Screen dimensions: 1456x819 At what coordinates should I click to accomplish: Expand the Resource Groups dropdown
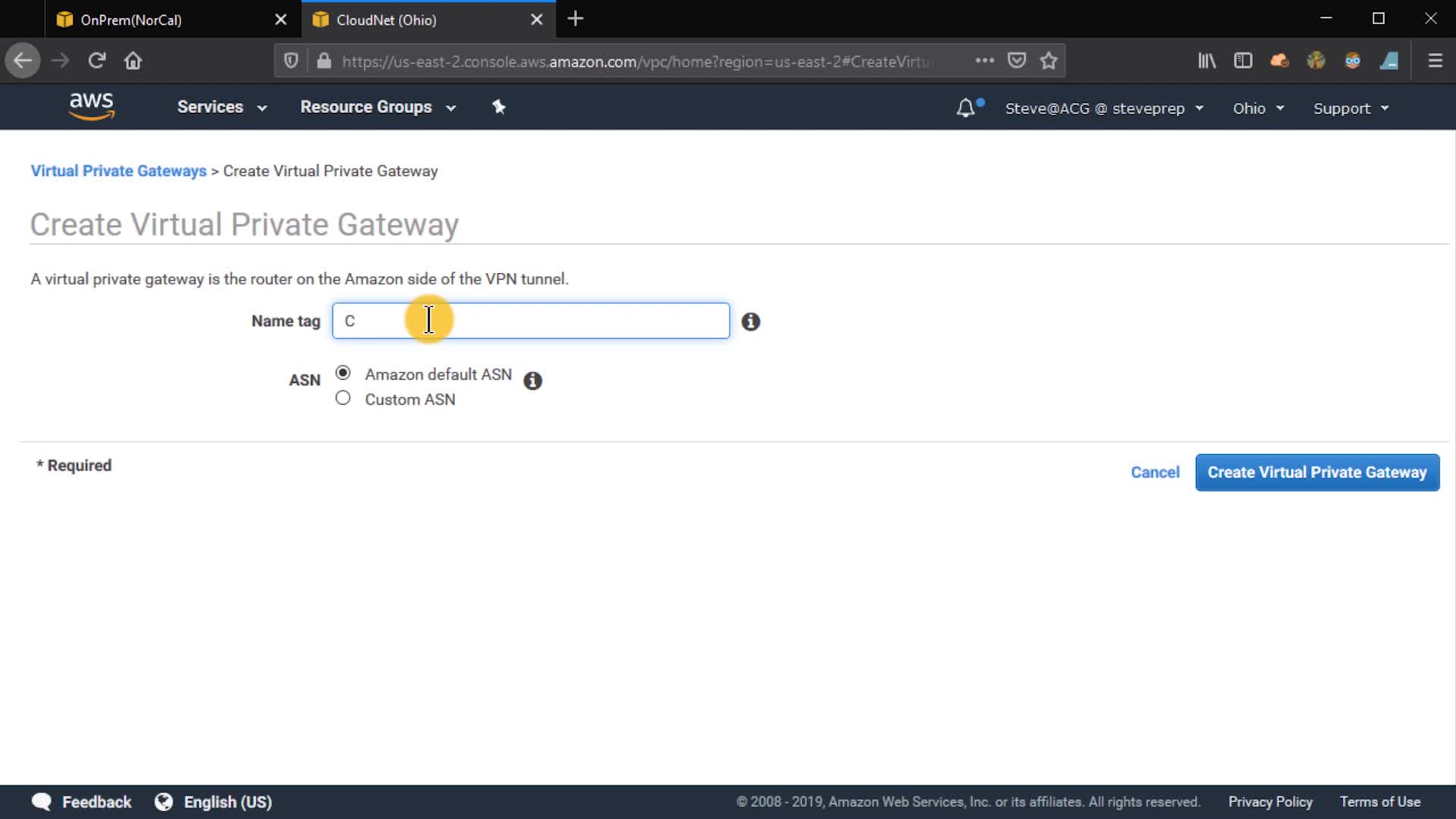378,108
